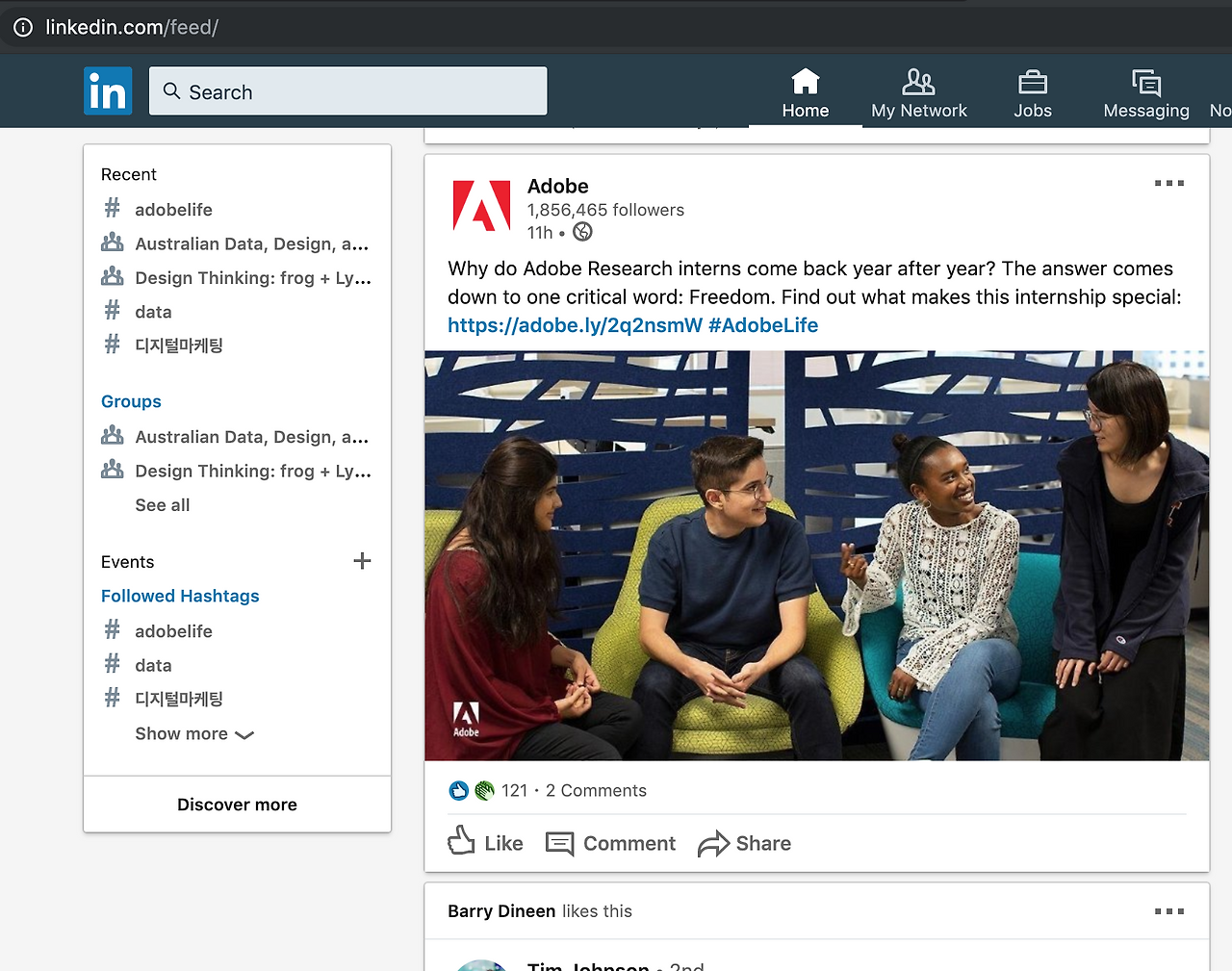Image resolution: width=1232 pixels, height=971 pixels.
Task: Click hashtag icon beside Recent data
Action: (x=113, y=310)
